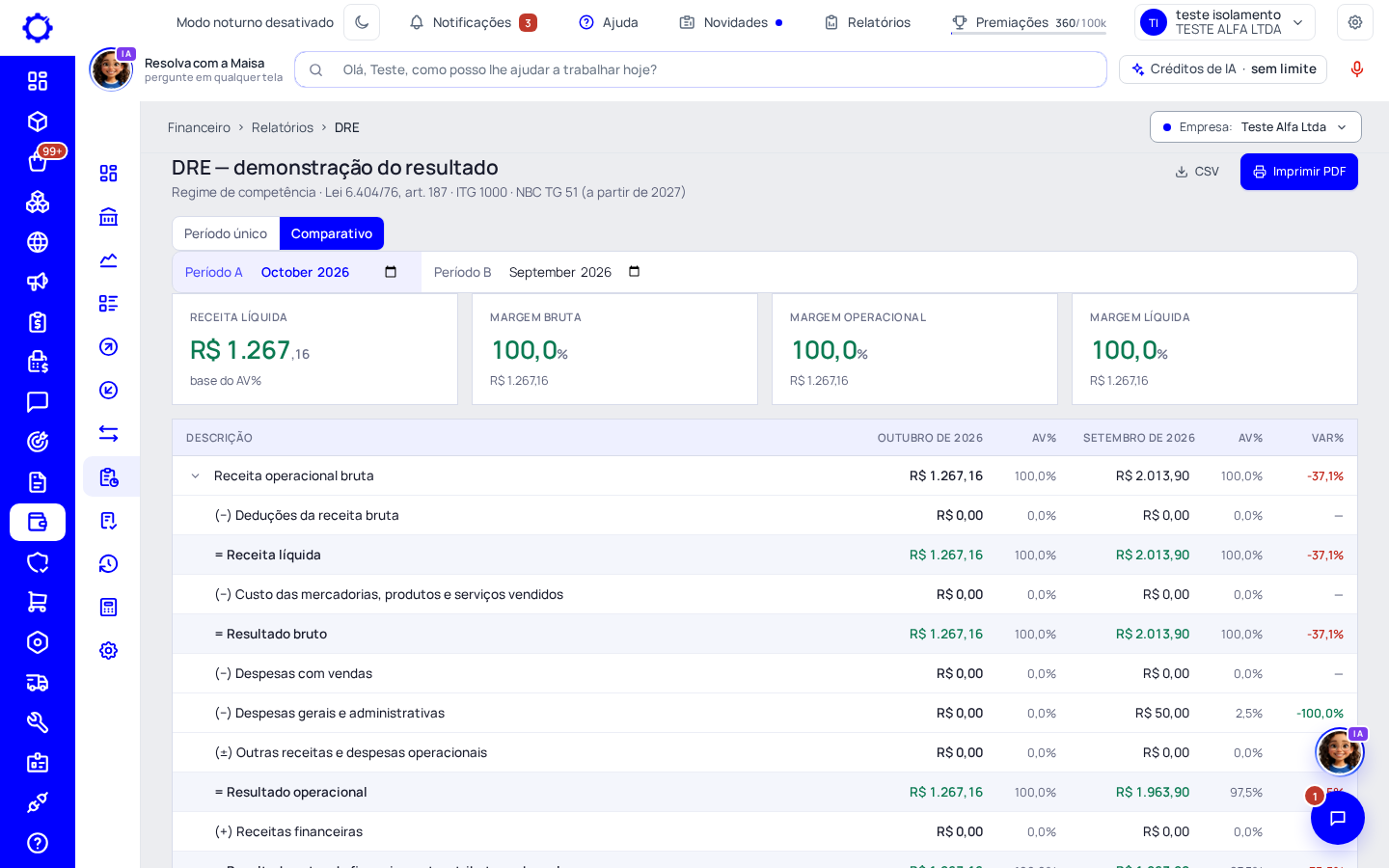Viewport: 1389px width, 868px height.
Task: Open the Ajuda help link
Action: (608, 22)
